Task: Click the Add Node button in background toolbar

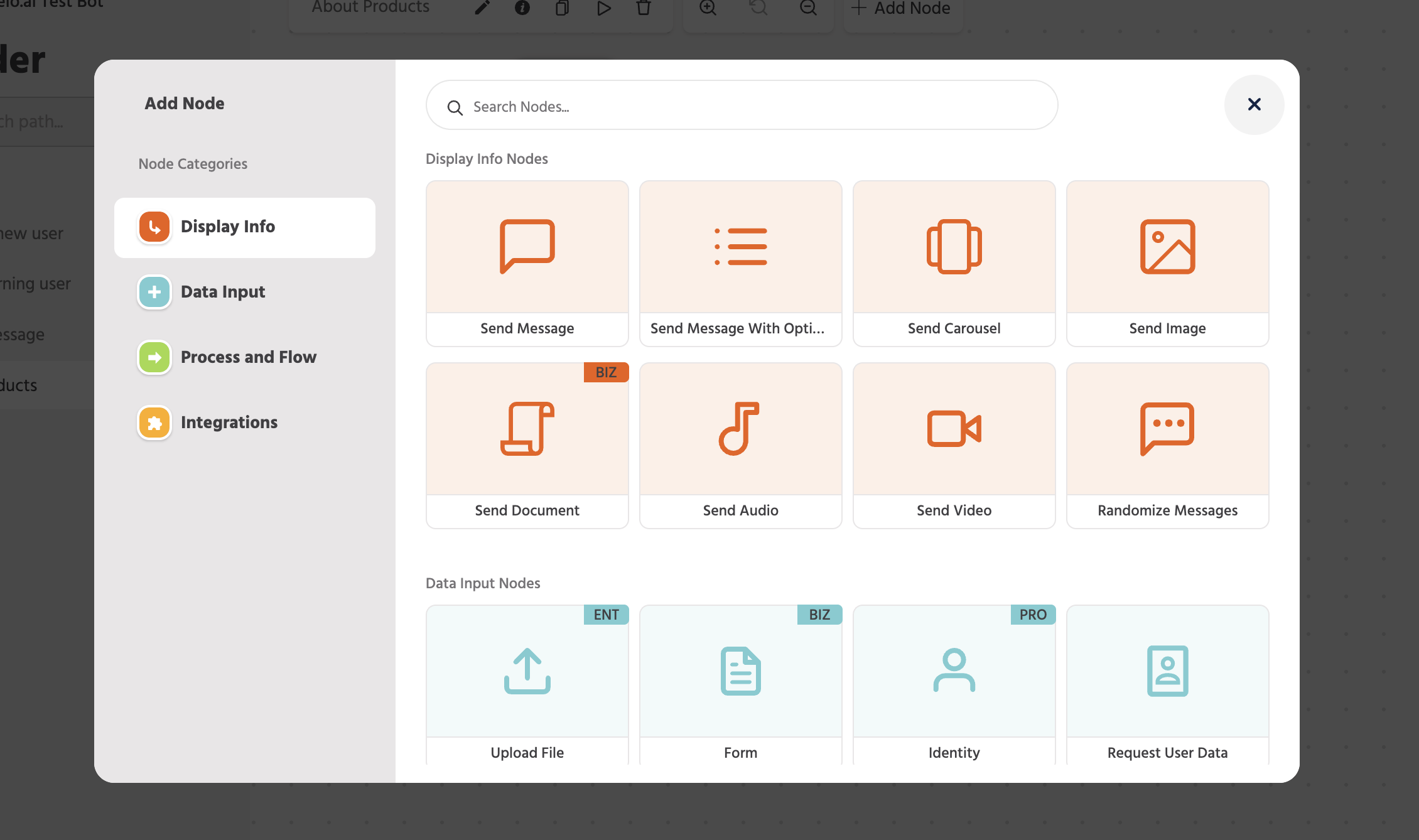Action: coord(901,9)
